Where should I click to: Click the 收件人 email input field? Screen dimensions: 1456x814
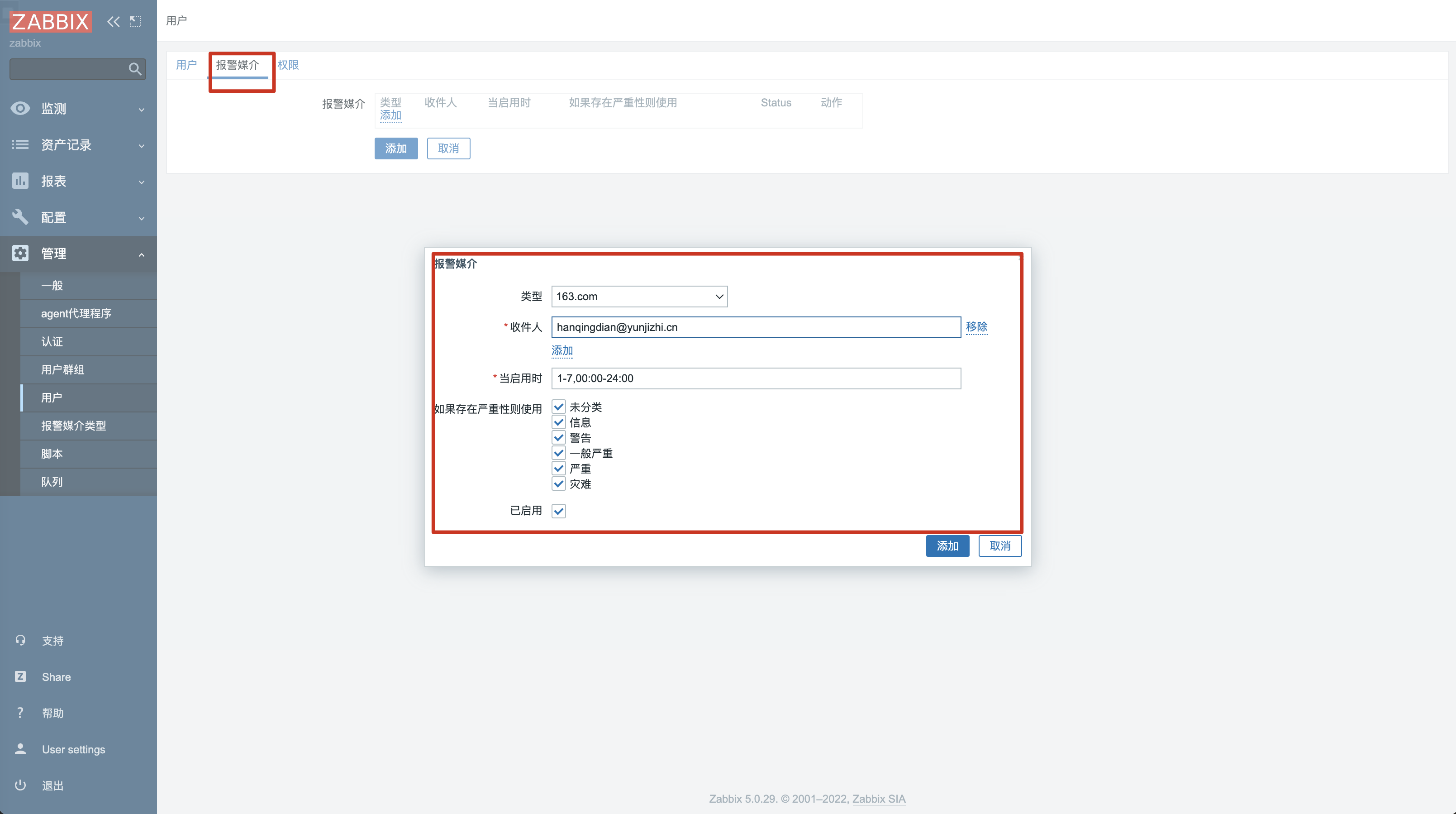[756, 327]
